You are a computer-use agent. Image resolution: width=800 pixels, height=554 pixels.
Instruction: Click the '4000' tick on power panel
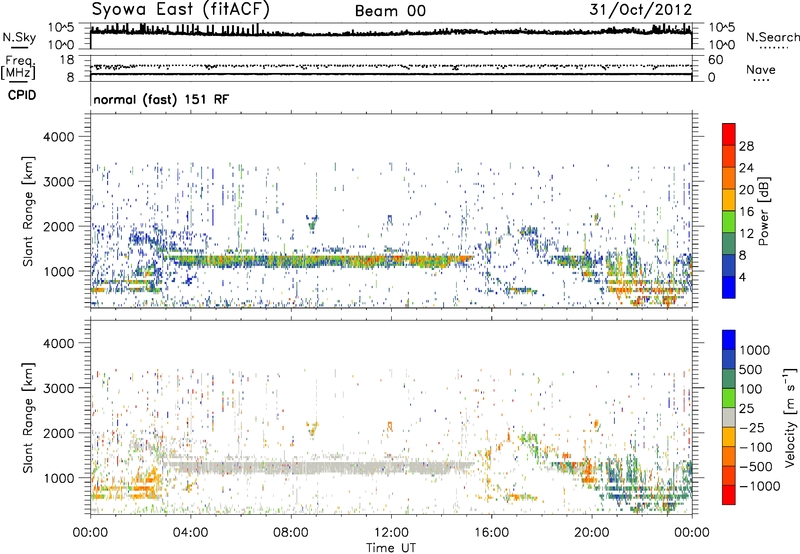point(58,137)
